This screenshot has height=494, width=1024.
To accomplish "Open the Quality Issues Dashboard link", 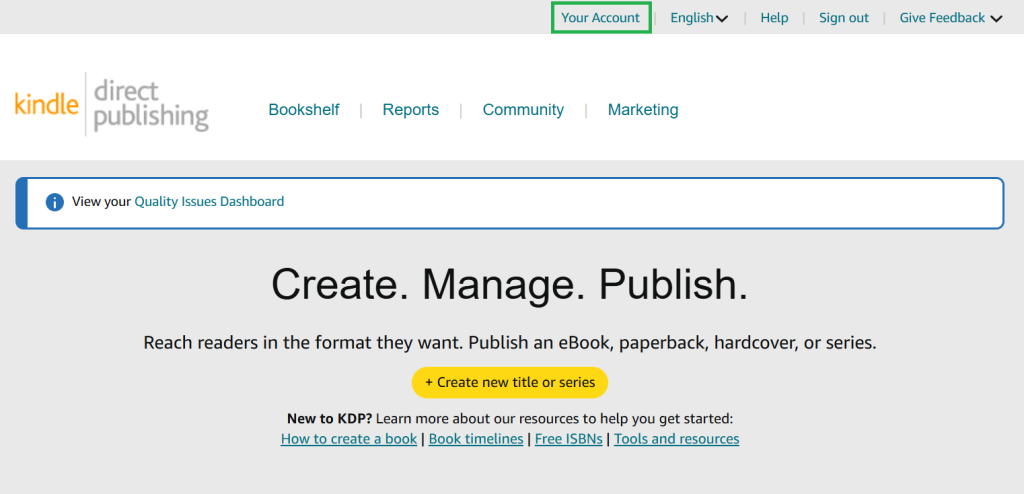I will tap(209, 201).
